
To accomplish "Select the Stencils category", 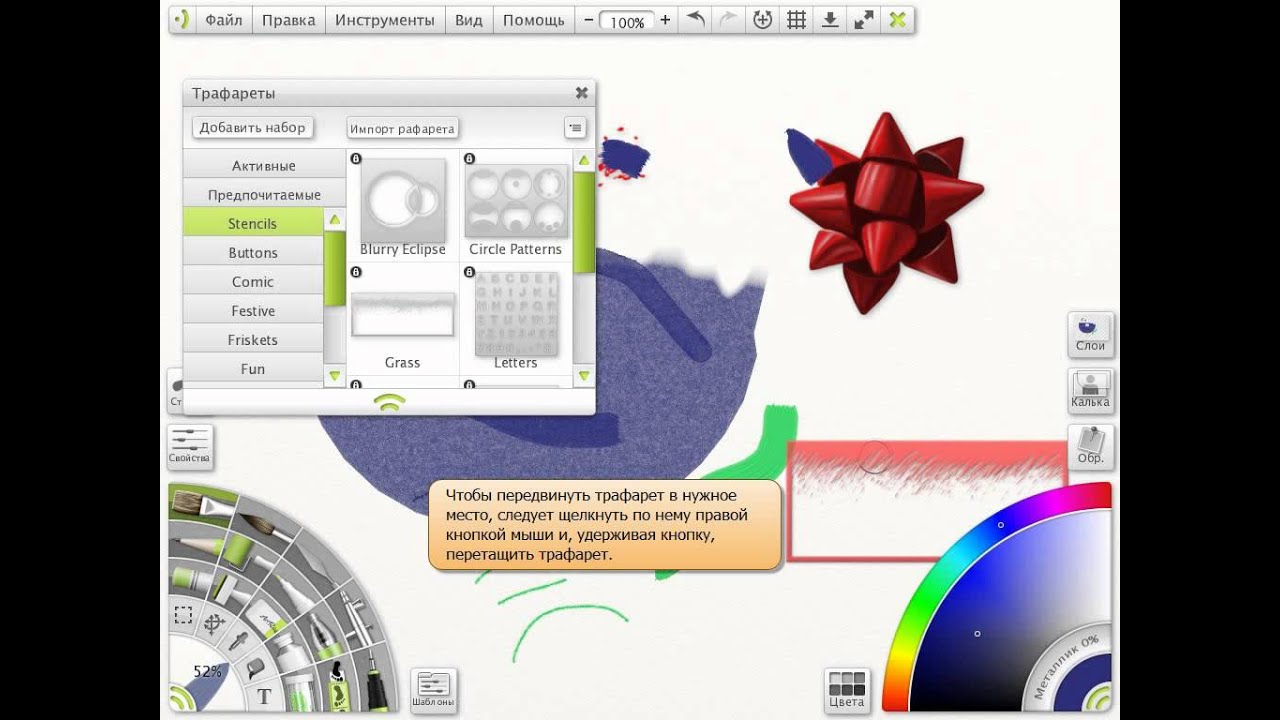I will click(x=252, y=223).
